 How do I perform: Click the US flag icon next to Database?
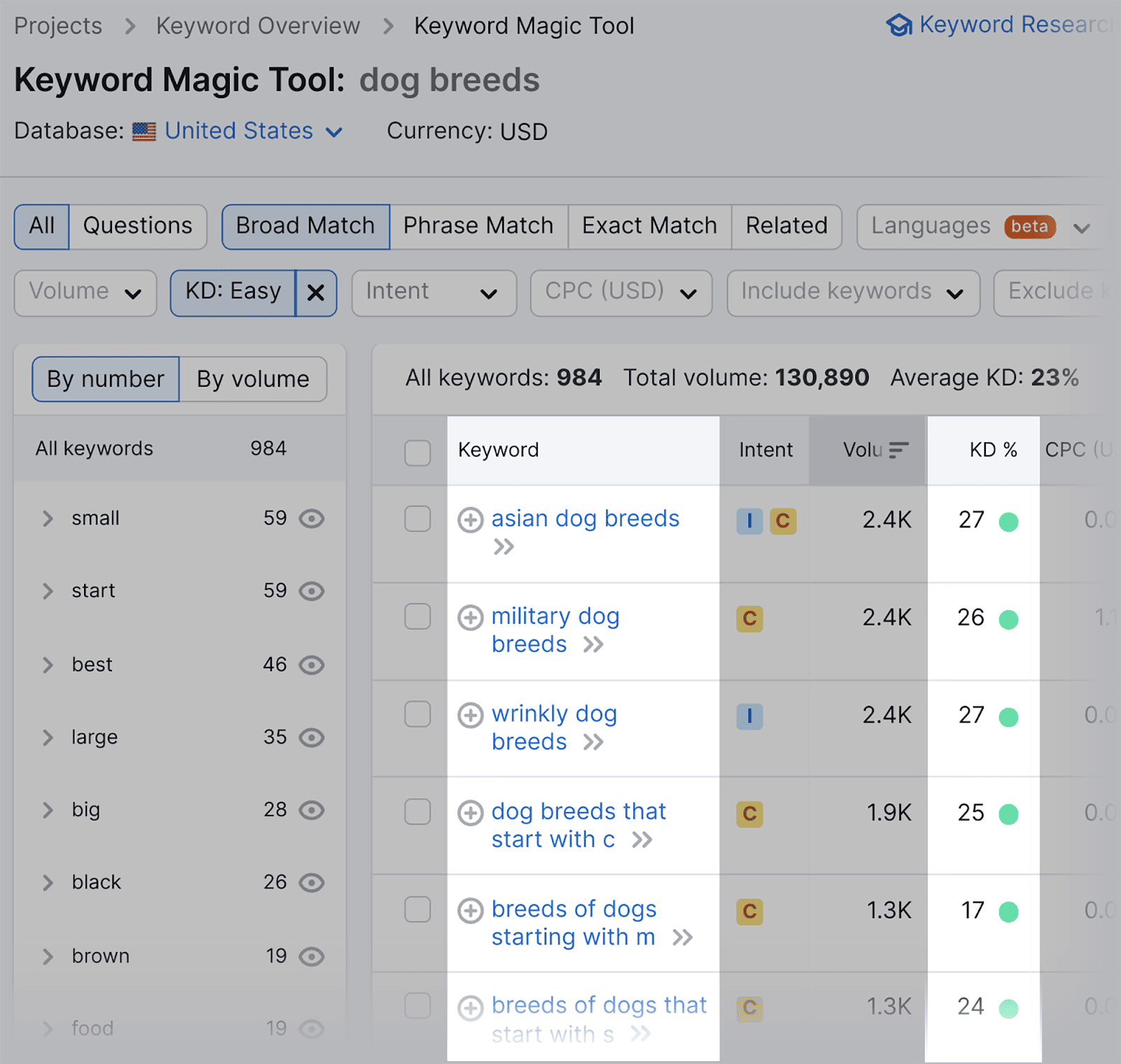click(x=144, y=132)
